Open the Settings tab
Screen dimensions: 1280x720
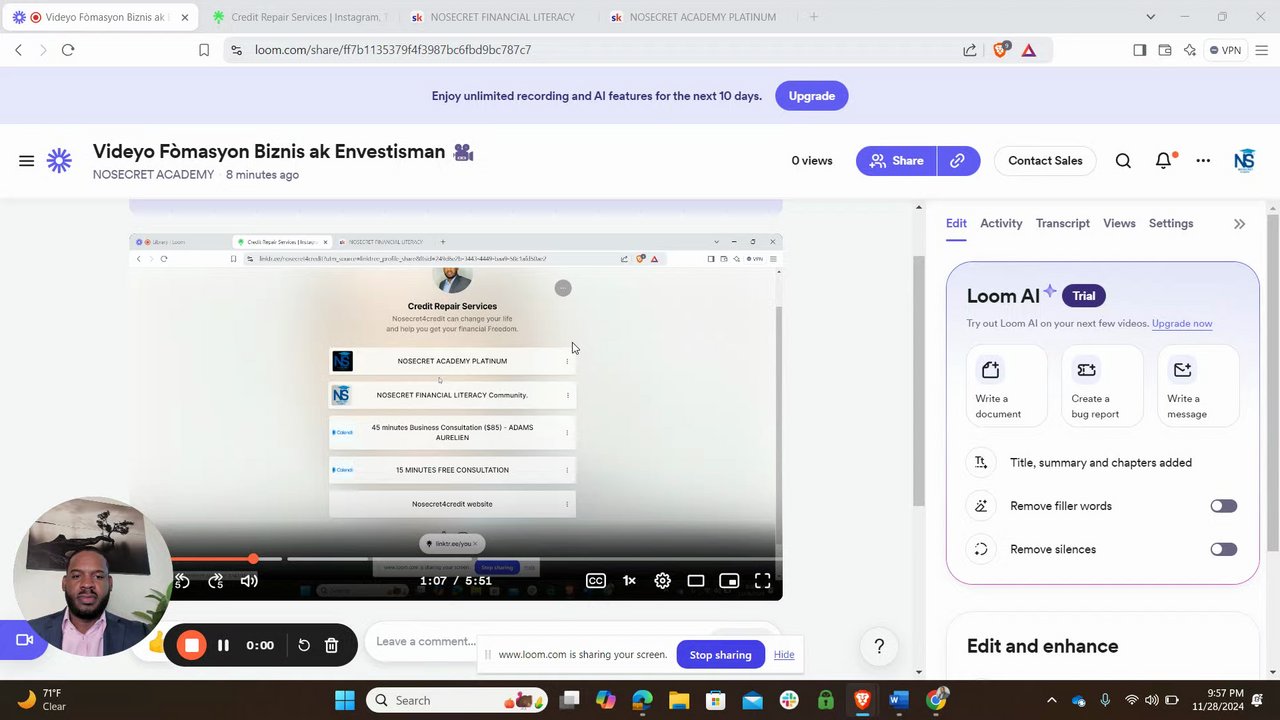1171,223
